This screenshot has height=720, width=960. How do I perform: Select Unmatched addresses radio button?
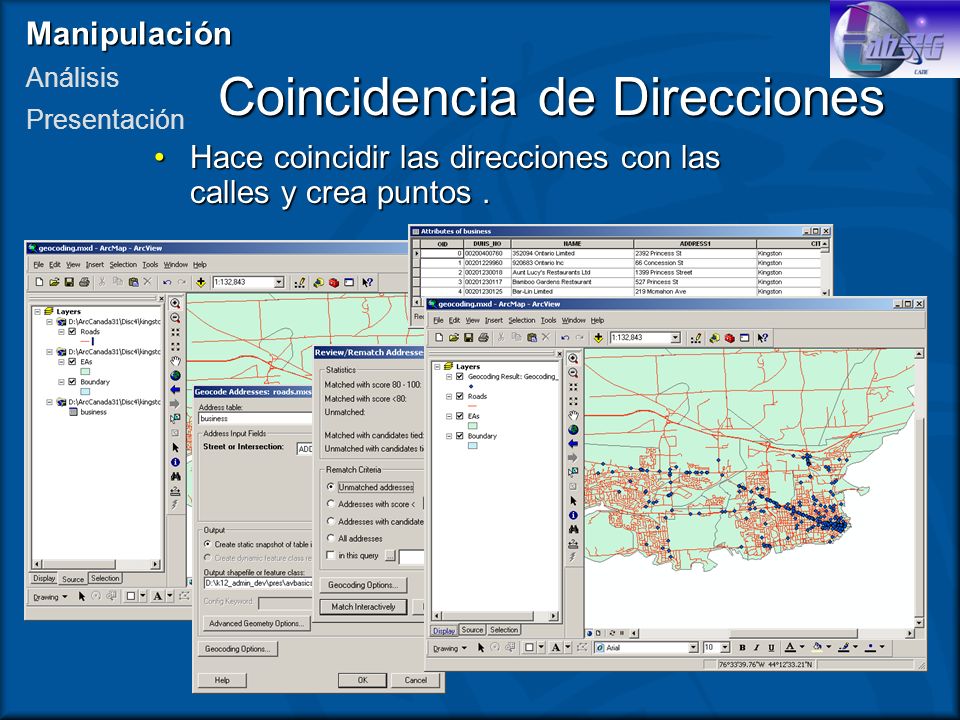[331, 487]
